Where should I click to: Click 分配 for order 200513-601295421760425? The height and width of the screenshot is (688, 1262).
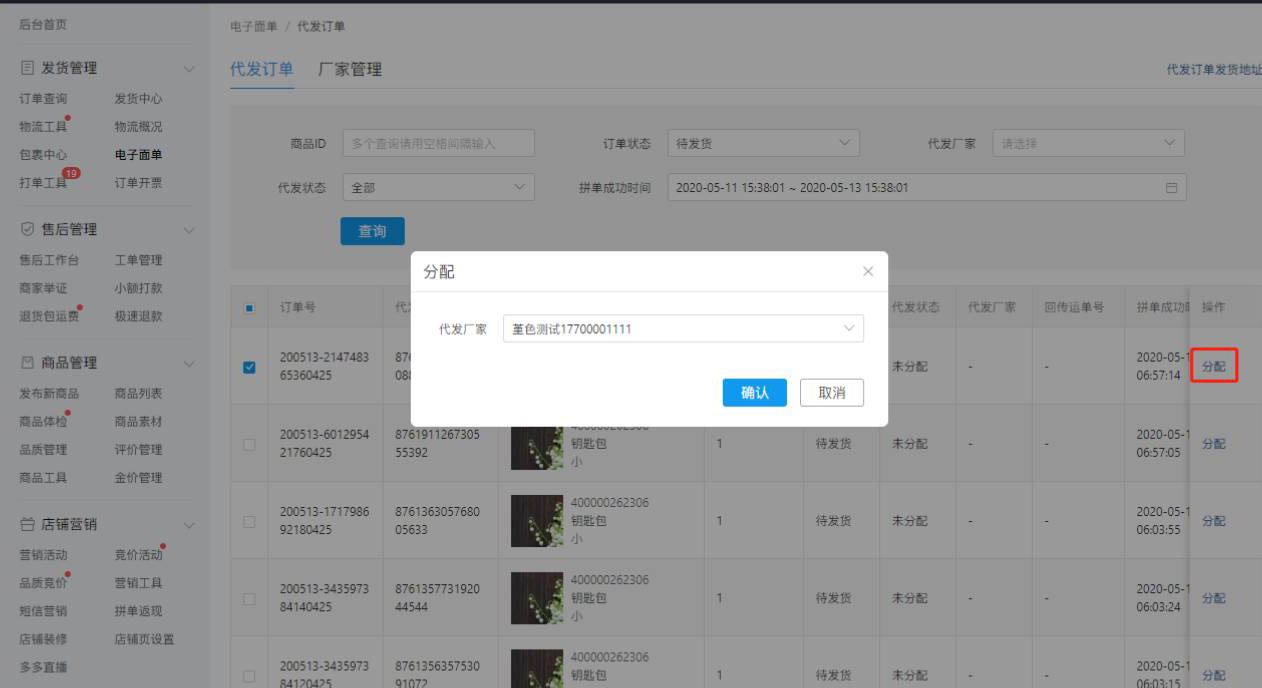click(1213, 444)
